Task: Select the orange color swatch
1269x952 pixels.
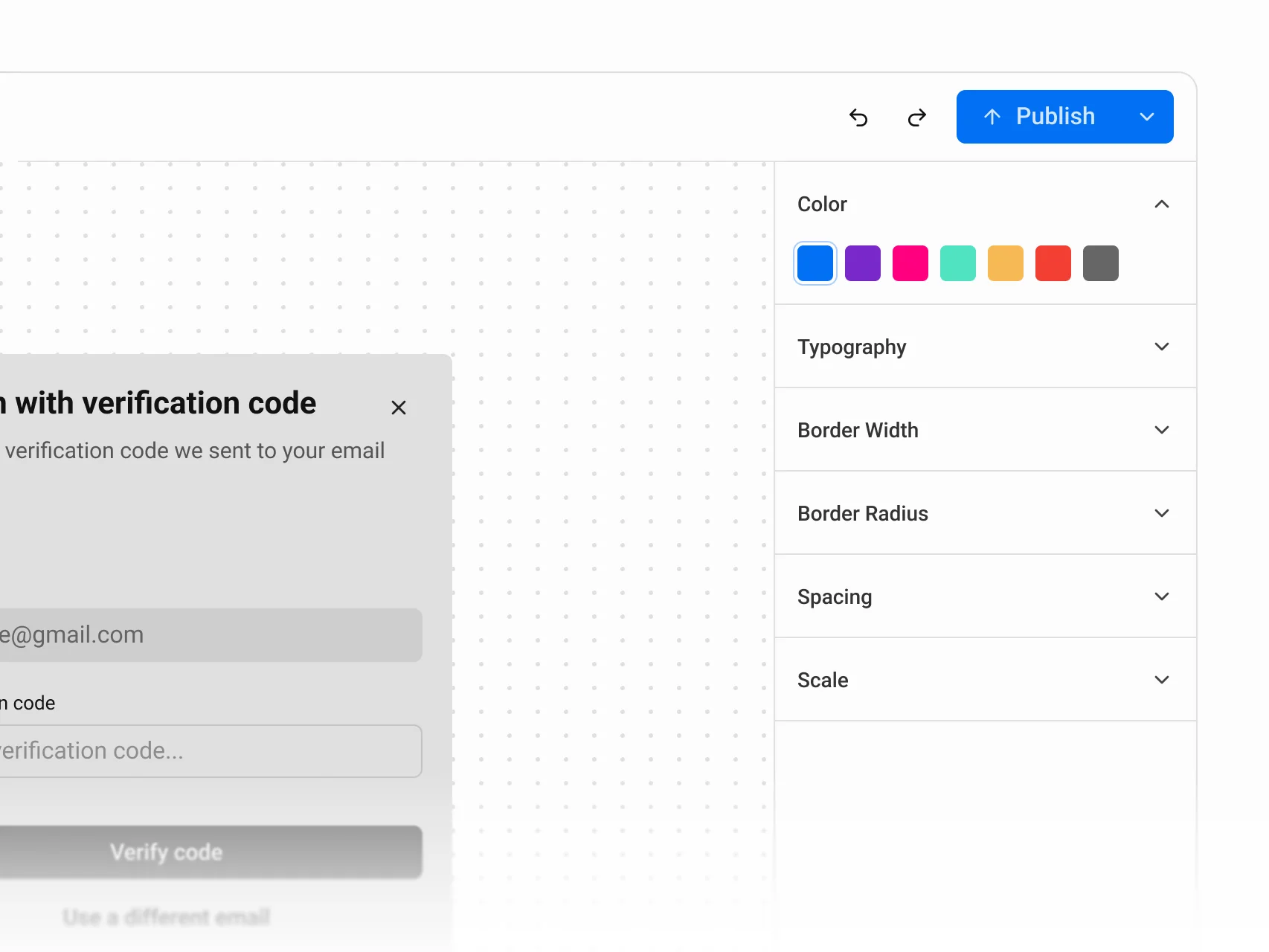Action: coord(1005,263)
